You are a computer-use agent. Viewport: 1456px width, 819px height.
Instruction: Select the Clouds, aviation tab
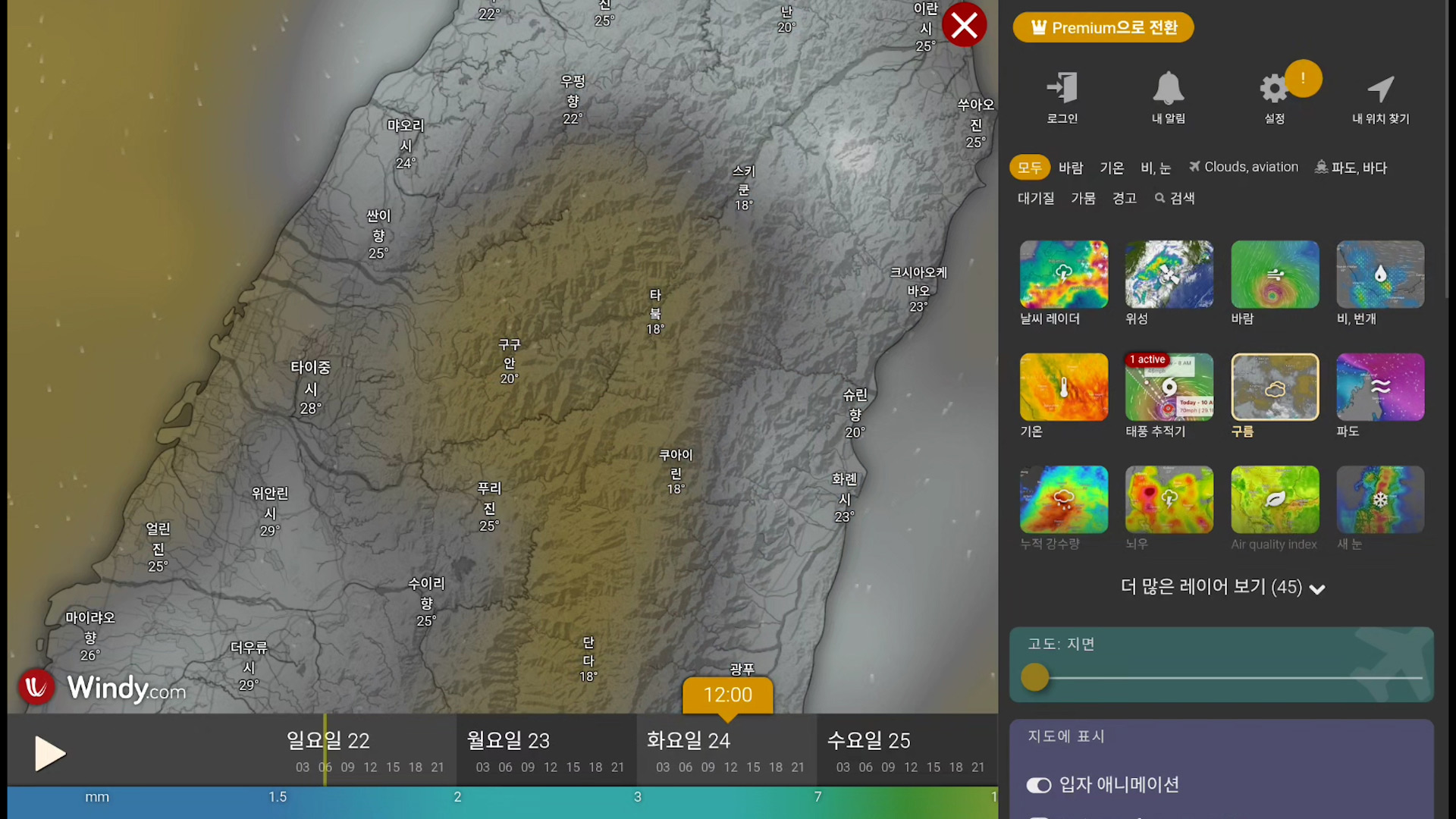click(x=1244, y=167)
